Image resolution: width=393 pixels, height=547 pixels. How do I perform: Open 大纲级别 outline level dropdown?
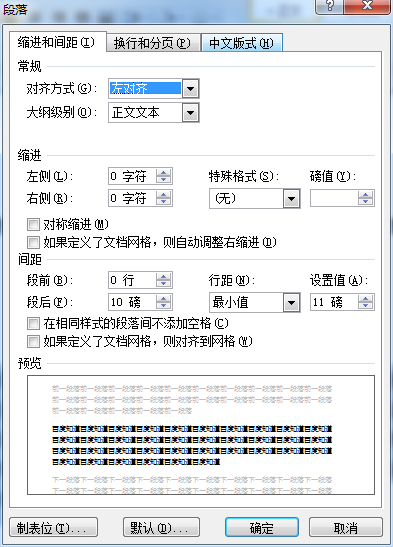point(190,113)
